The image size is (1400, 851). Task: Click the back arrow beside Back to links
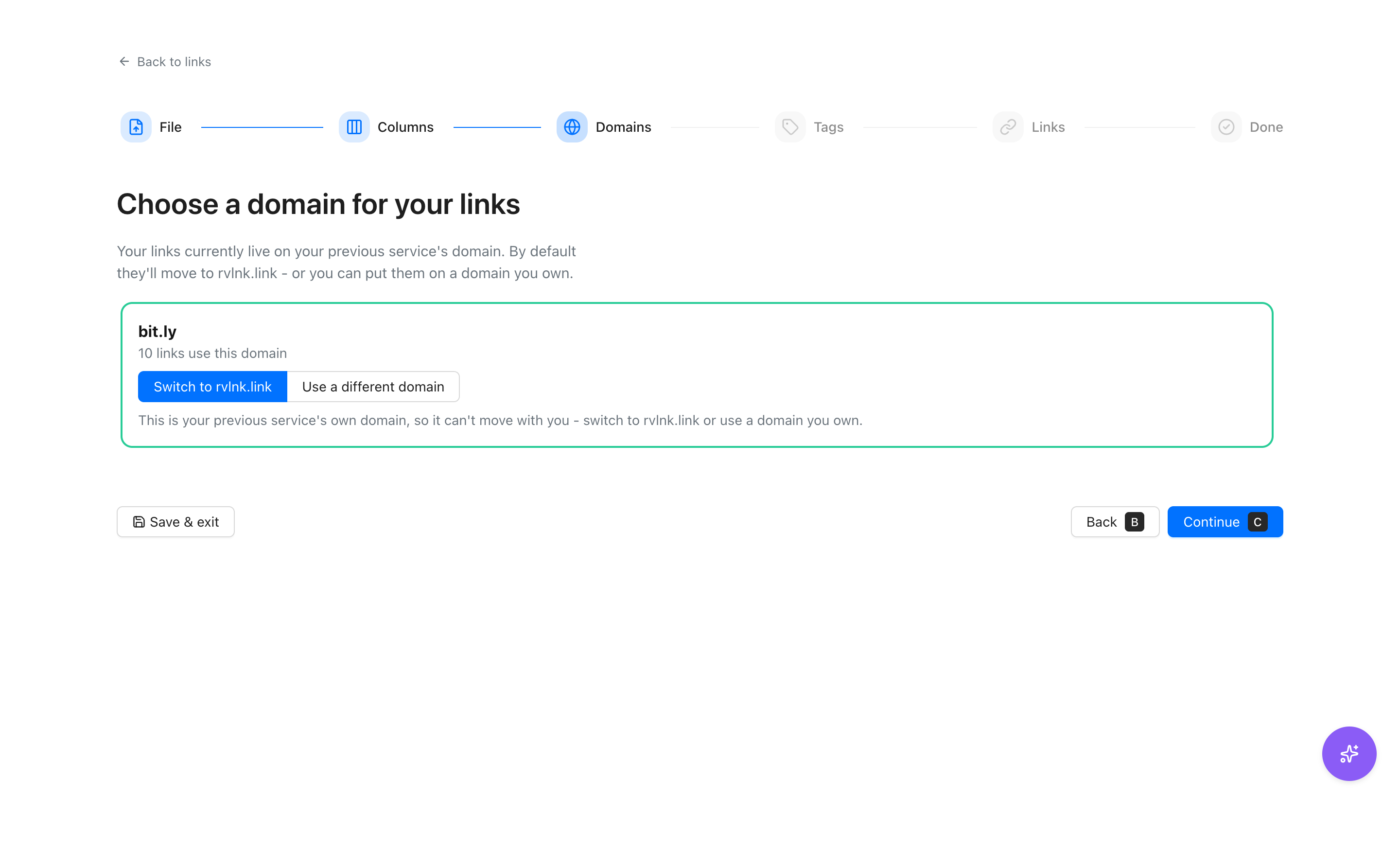[x=124, y=61]
